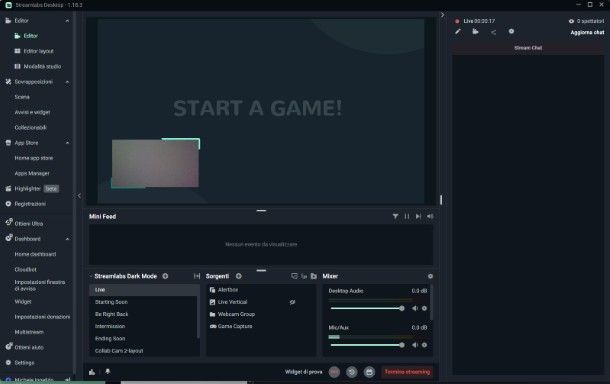Viewport: 610px width, 384px height.
Task: Click the highlighter clip icon under Live timer
Action: pyautogui.click(x=475, y=32)
